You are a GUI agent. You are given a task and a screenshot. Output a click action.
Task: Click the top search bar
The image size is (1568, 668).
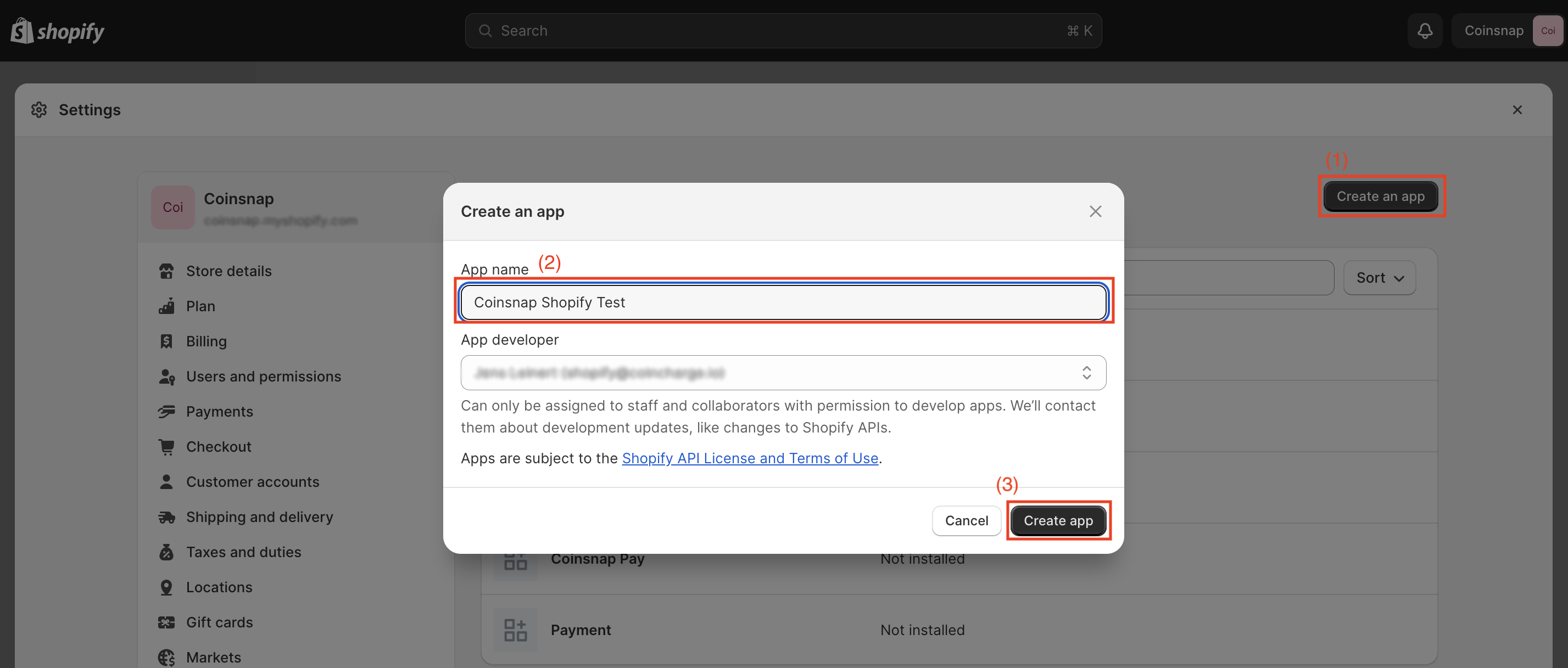point(783,30)
